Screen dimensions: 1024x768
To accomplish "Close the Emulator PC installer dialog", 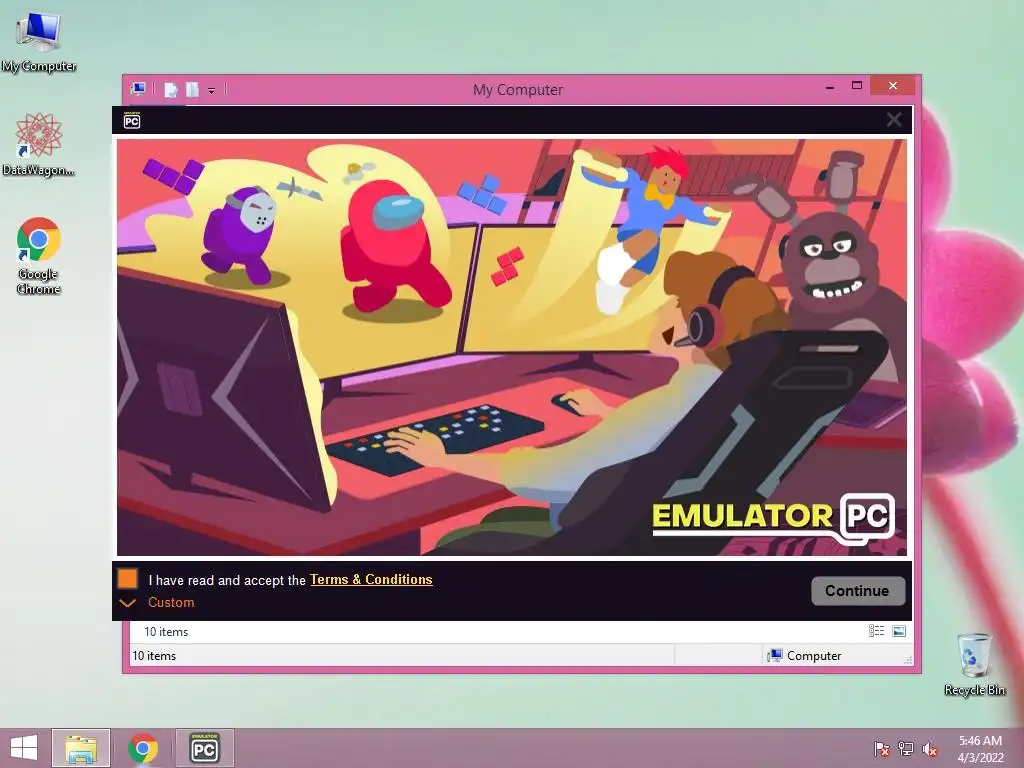I will click(894, 120).
